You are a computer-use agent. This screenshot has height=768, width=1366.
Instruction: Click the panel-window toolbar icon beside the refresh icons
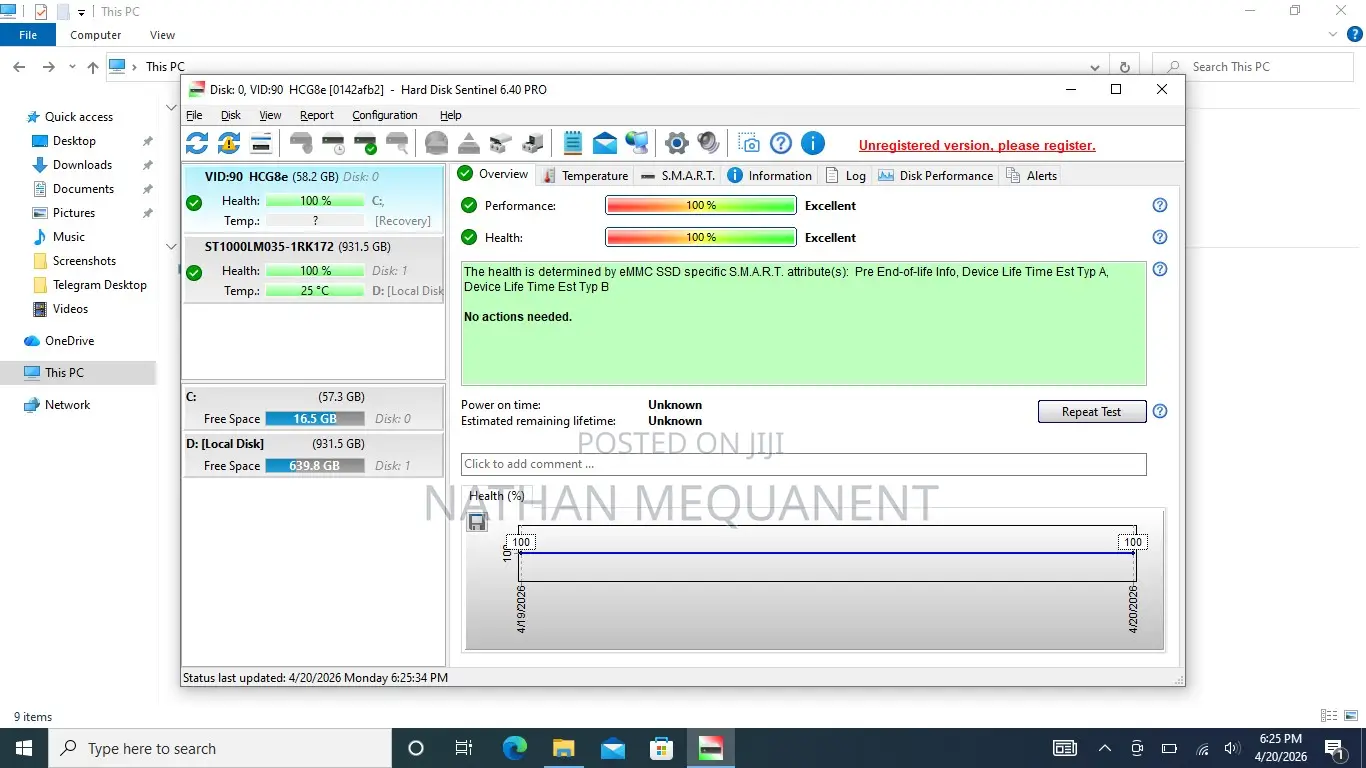click(x=261, y=143)
